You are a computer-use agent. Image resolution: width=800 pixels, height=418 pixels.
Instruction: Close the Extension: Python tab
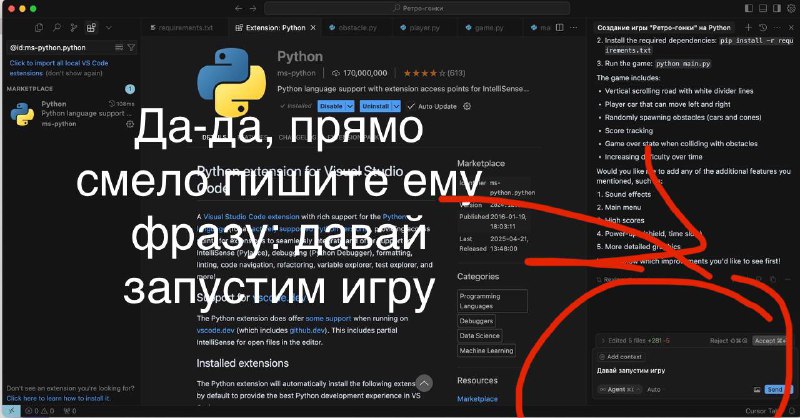[313, 28]
